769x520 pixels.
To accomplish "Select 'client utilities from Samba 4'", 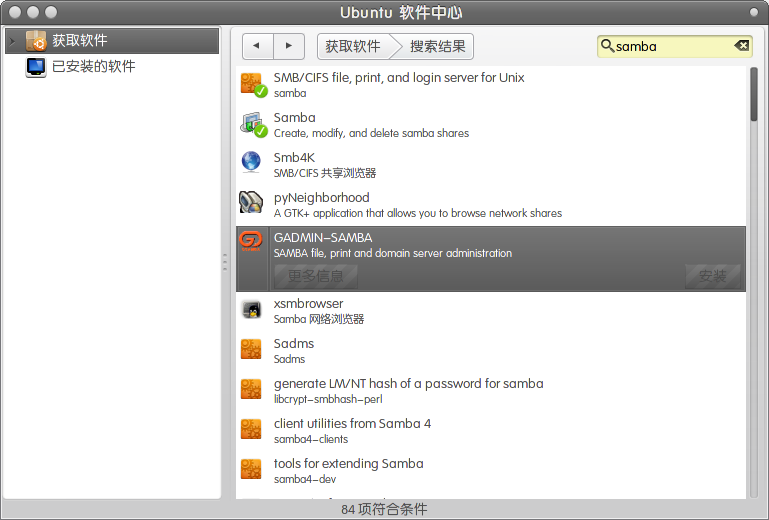I will pyautogui.click(x=352, y=423).
